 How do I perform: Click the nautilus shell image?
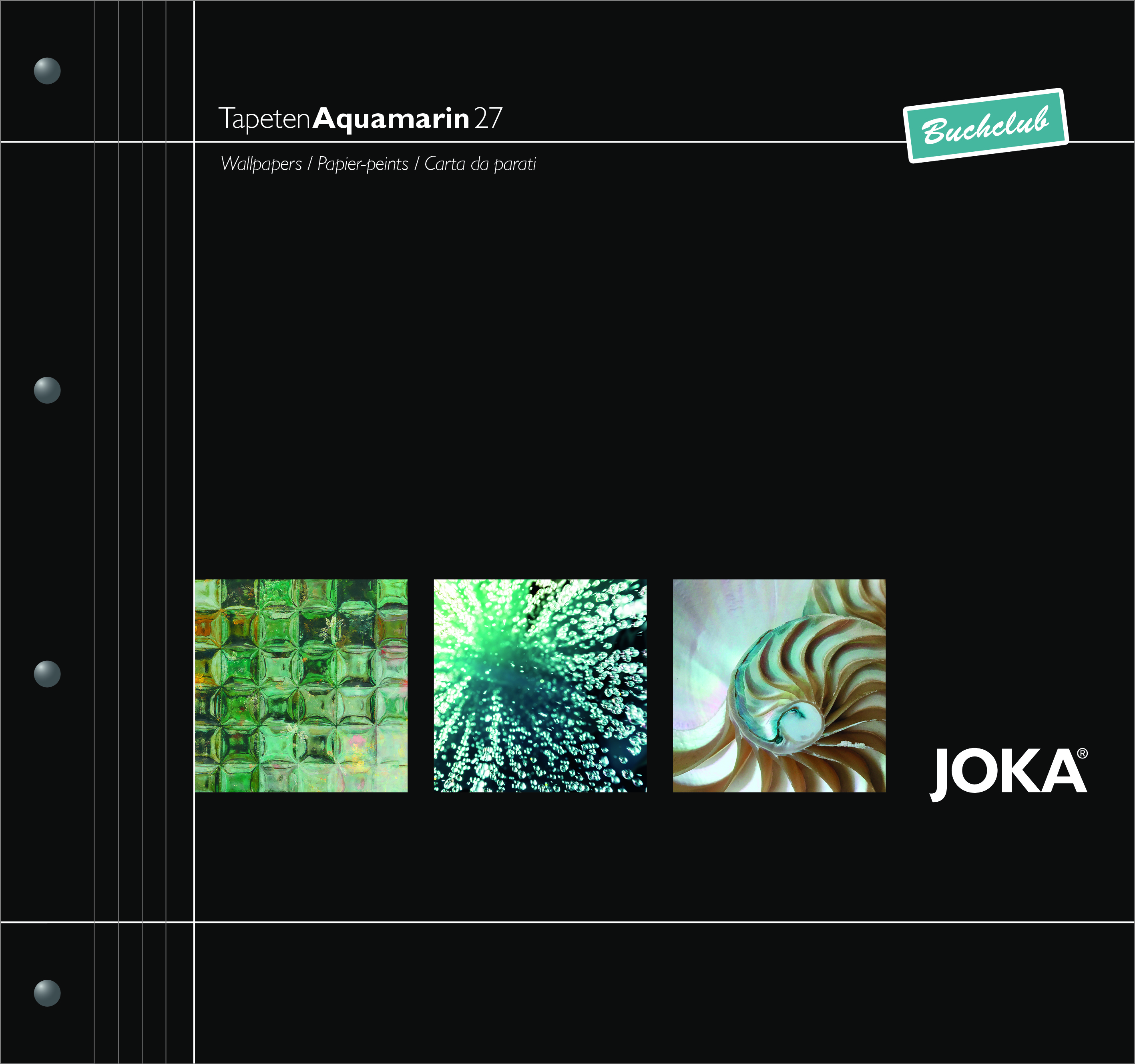(779, 685)
